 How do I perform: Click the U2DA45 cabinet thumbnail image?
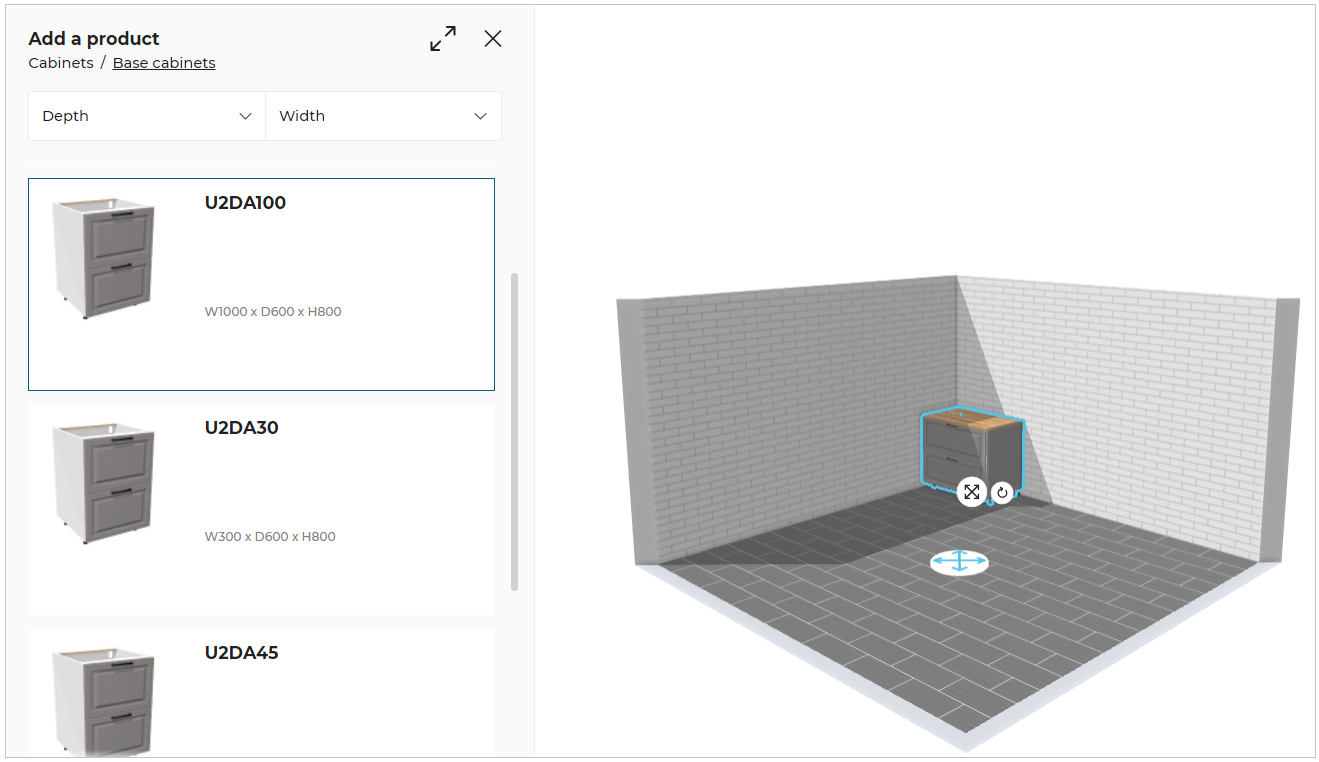coord(105,700)
